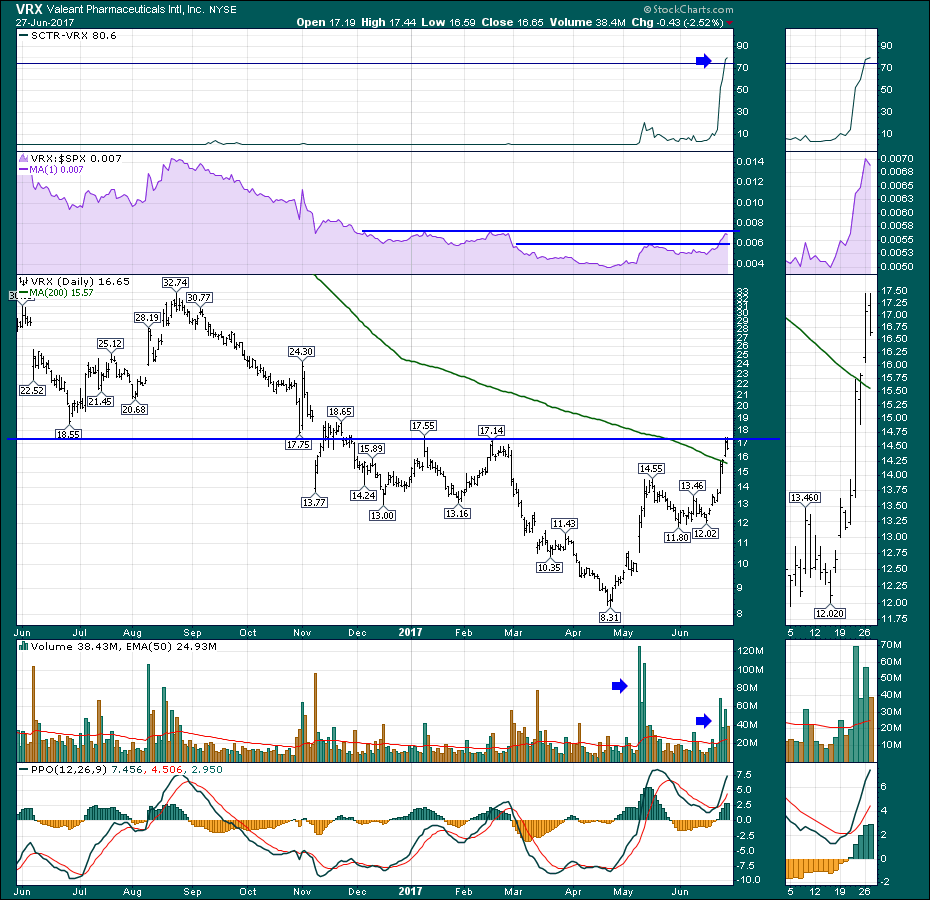
Task: Click the 11.43 price label
Action: pyautogui.click(x=564, y=524)
